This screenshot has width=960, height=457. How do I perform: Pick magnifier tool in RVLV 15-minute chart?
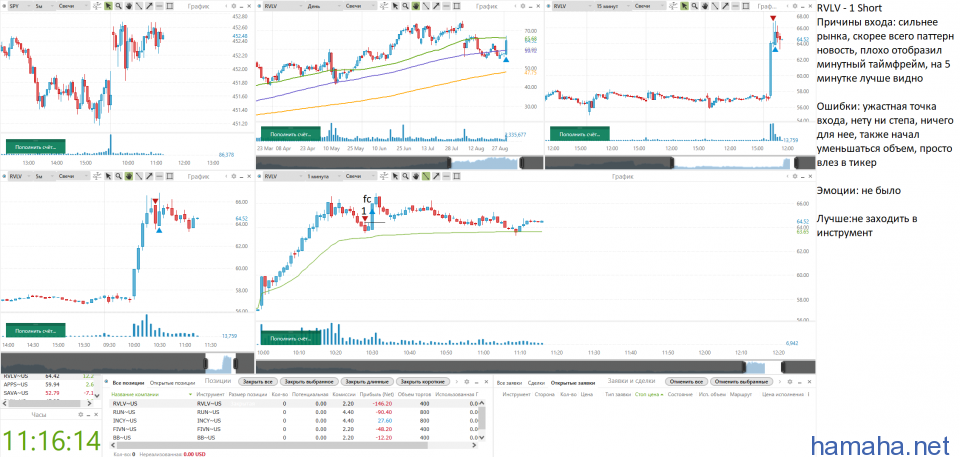tap(694, 6)
